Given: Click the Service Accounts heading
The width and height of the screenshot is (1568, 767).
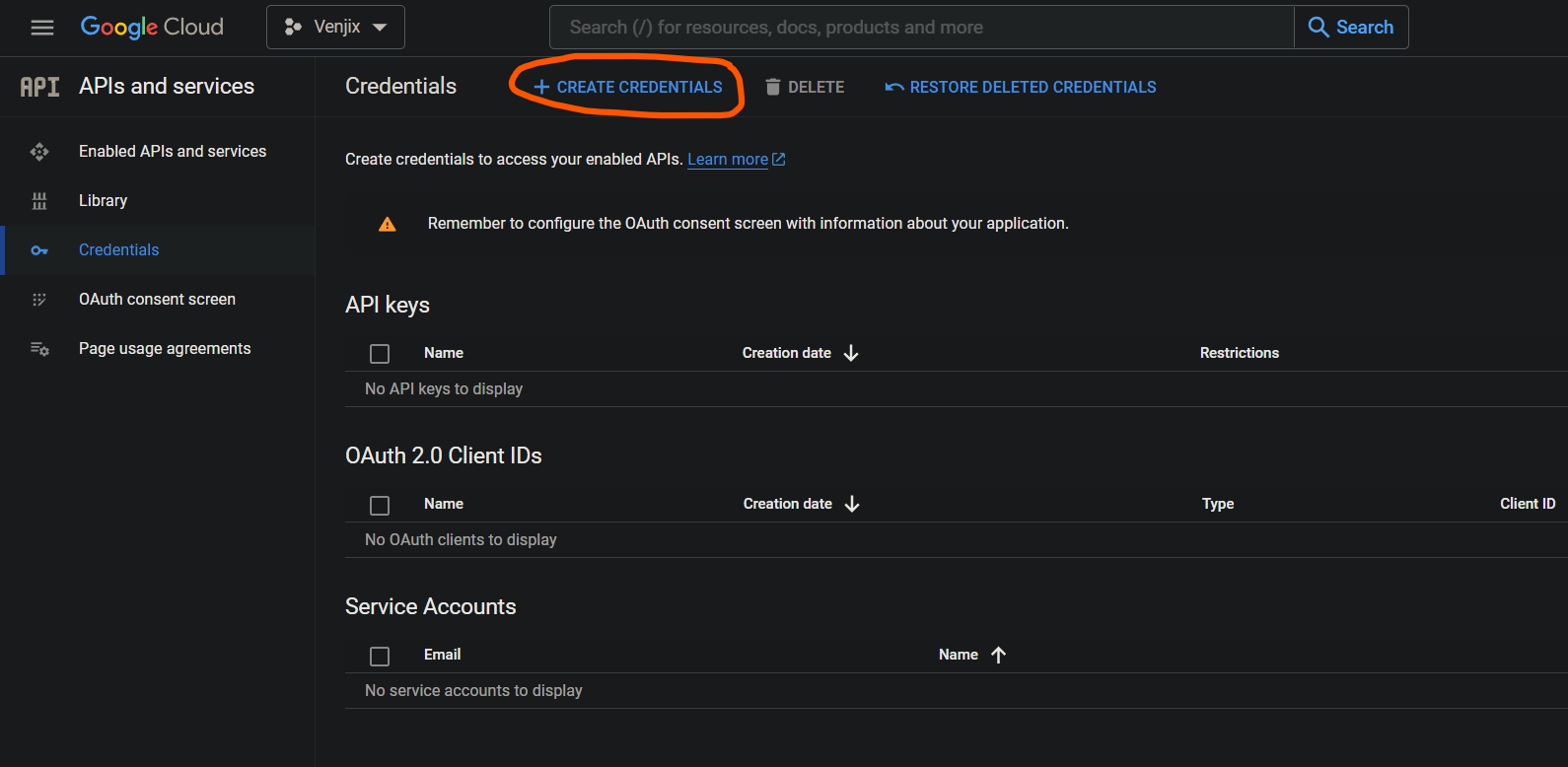Looking at the screenshot, I should click(x=431, y=606).
